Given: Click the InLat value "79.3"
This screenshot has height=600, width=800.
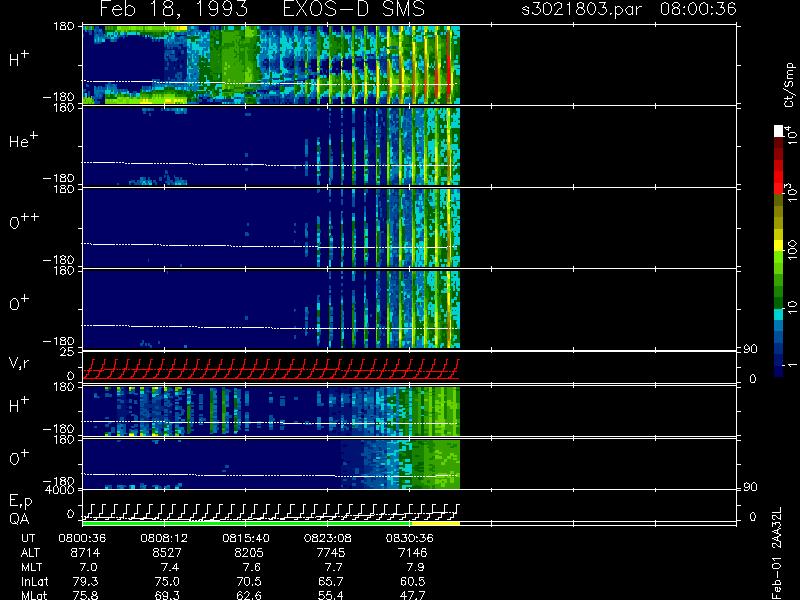Looking at the screenshot, I should [86, 582].
